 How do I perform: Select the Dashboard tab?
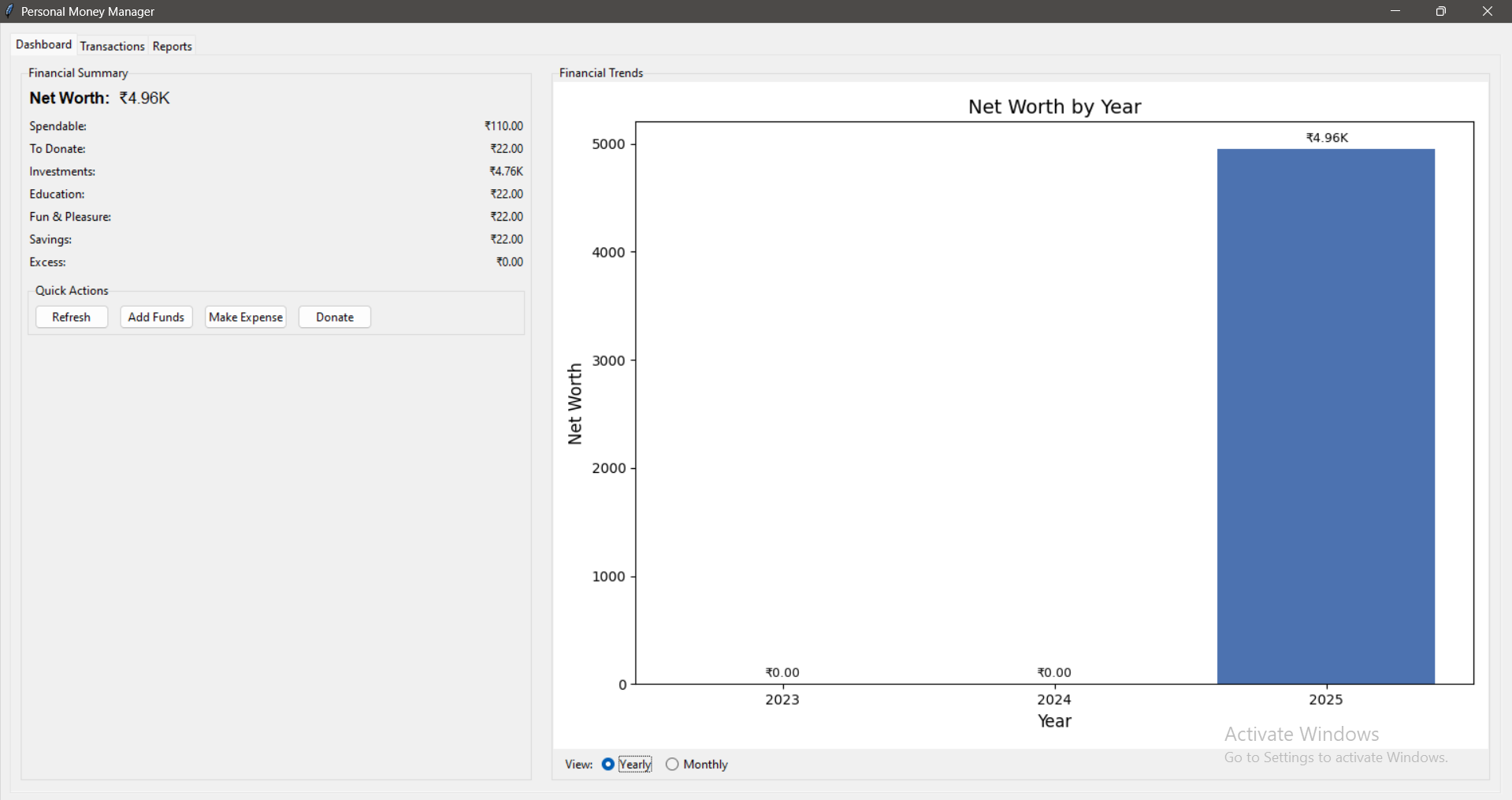pyautogui.click(x=43, y=45)
